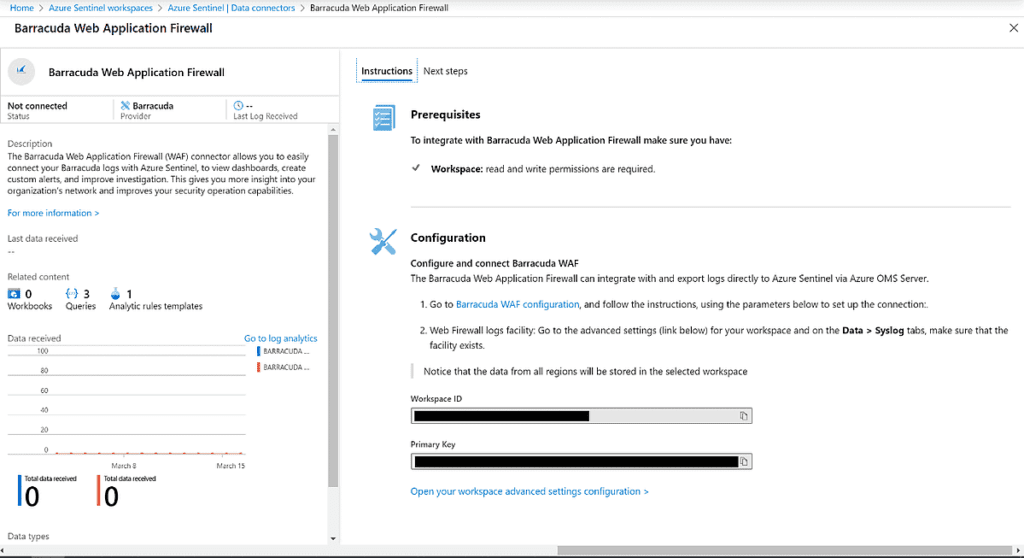Image resolution: width=1024 pixels, height=558 pixels.
Task: Click the 'March 8' axis label
Action: point(123,466)
